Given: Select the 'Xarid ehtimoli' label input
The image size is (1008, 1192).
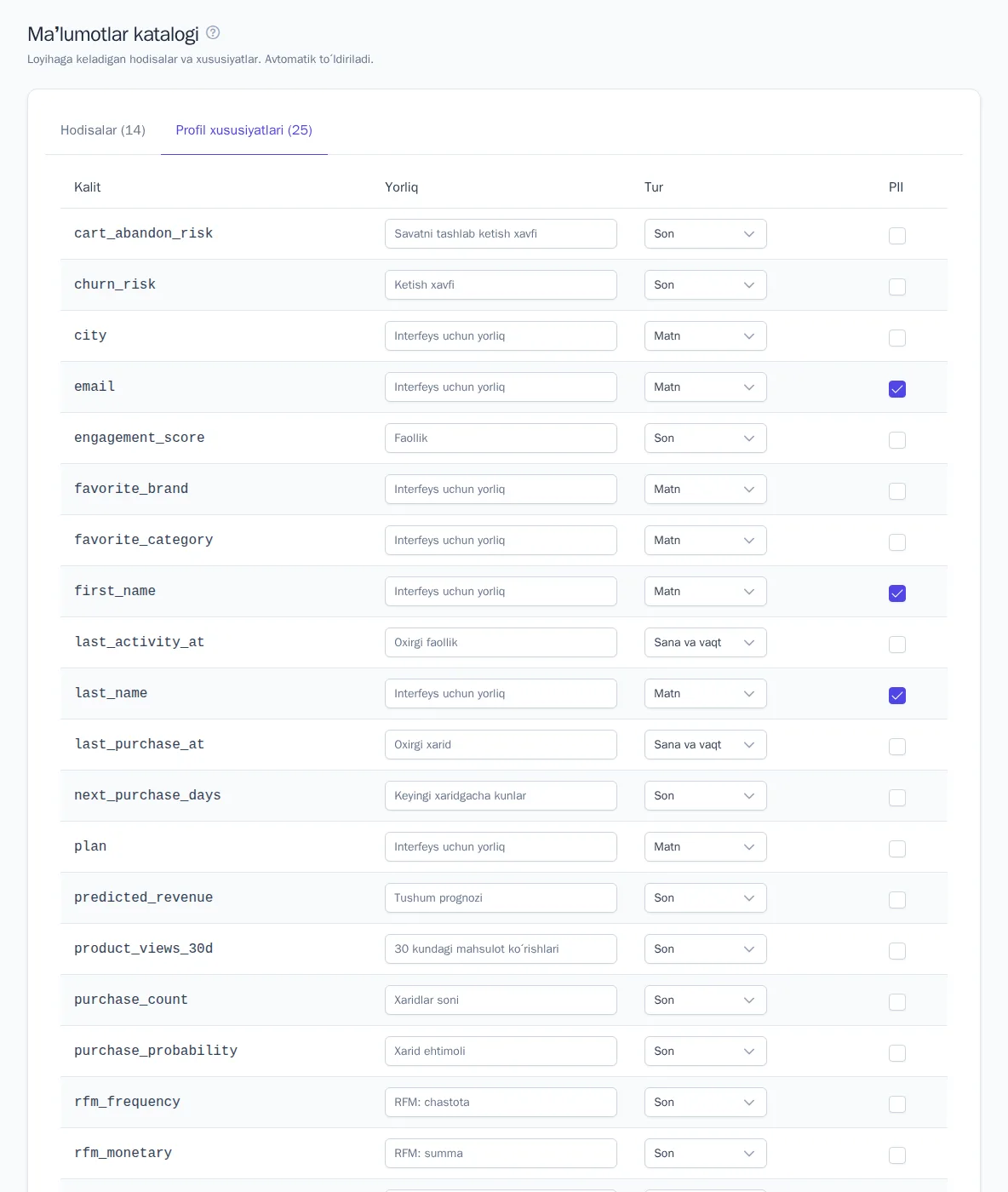Looking at the screenshot, I should pyautogui.click(x=501, y=1052).
